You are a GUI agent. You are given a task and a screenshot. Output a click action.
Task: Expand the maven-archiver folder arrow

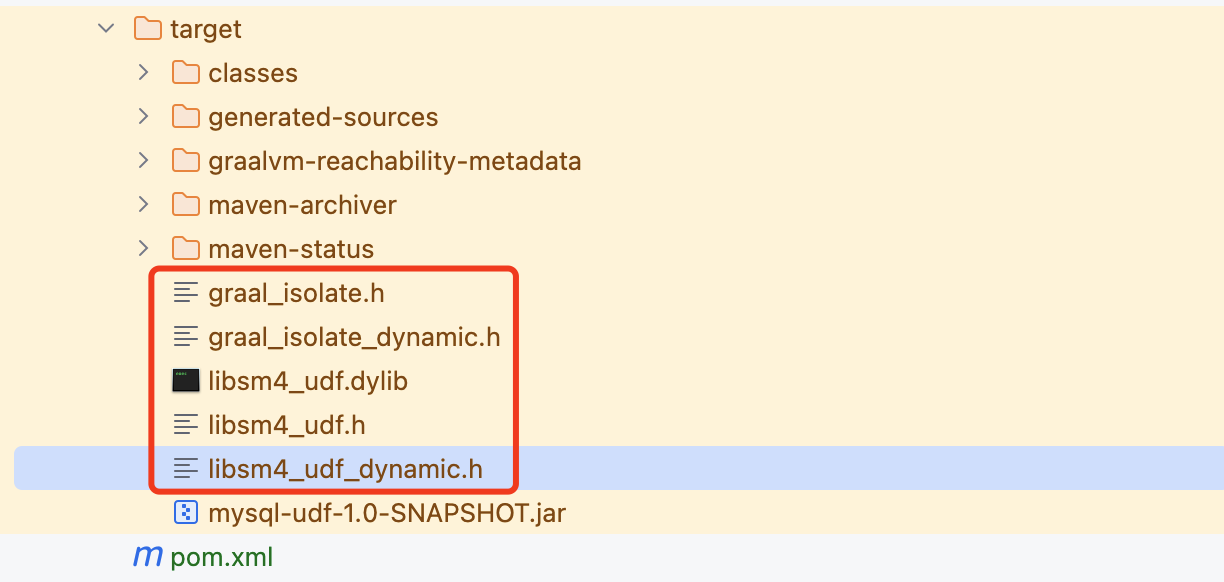click(144, 205)
